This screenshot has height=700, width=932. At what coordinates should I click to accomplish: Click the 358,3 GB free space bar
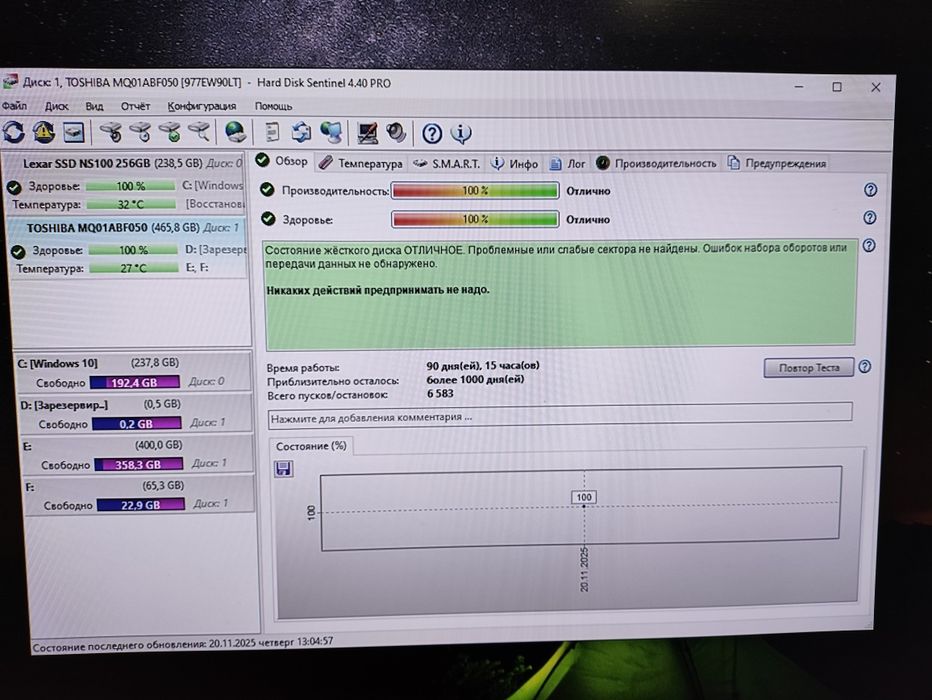click(x=138, y=464)
